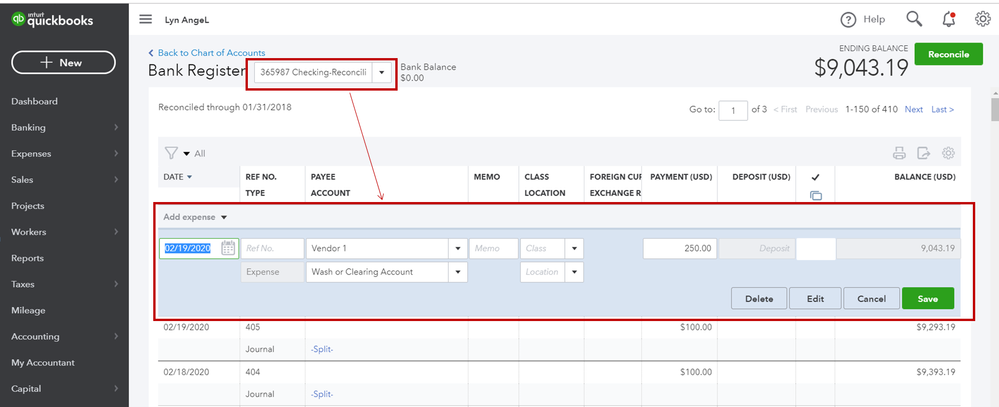Expand the Wash or Clearing Account dropdown

[x=457, y=272]
